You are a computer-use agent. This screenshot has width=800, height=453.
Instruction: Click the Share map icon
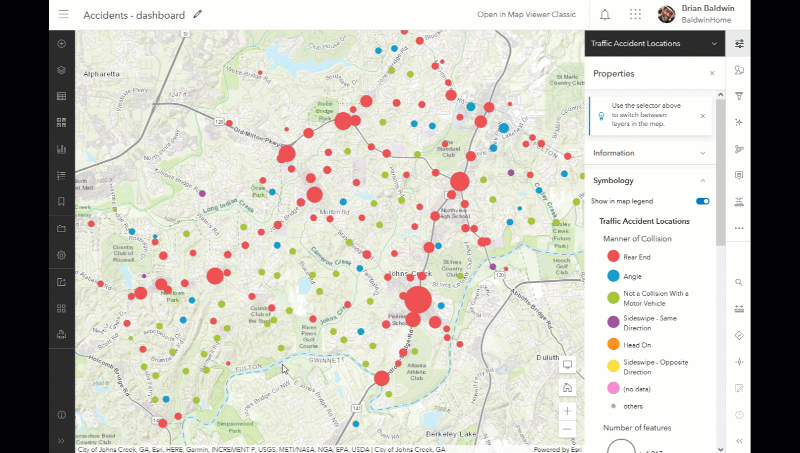click(x=62, y=282)
